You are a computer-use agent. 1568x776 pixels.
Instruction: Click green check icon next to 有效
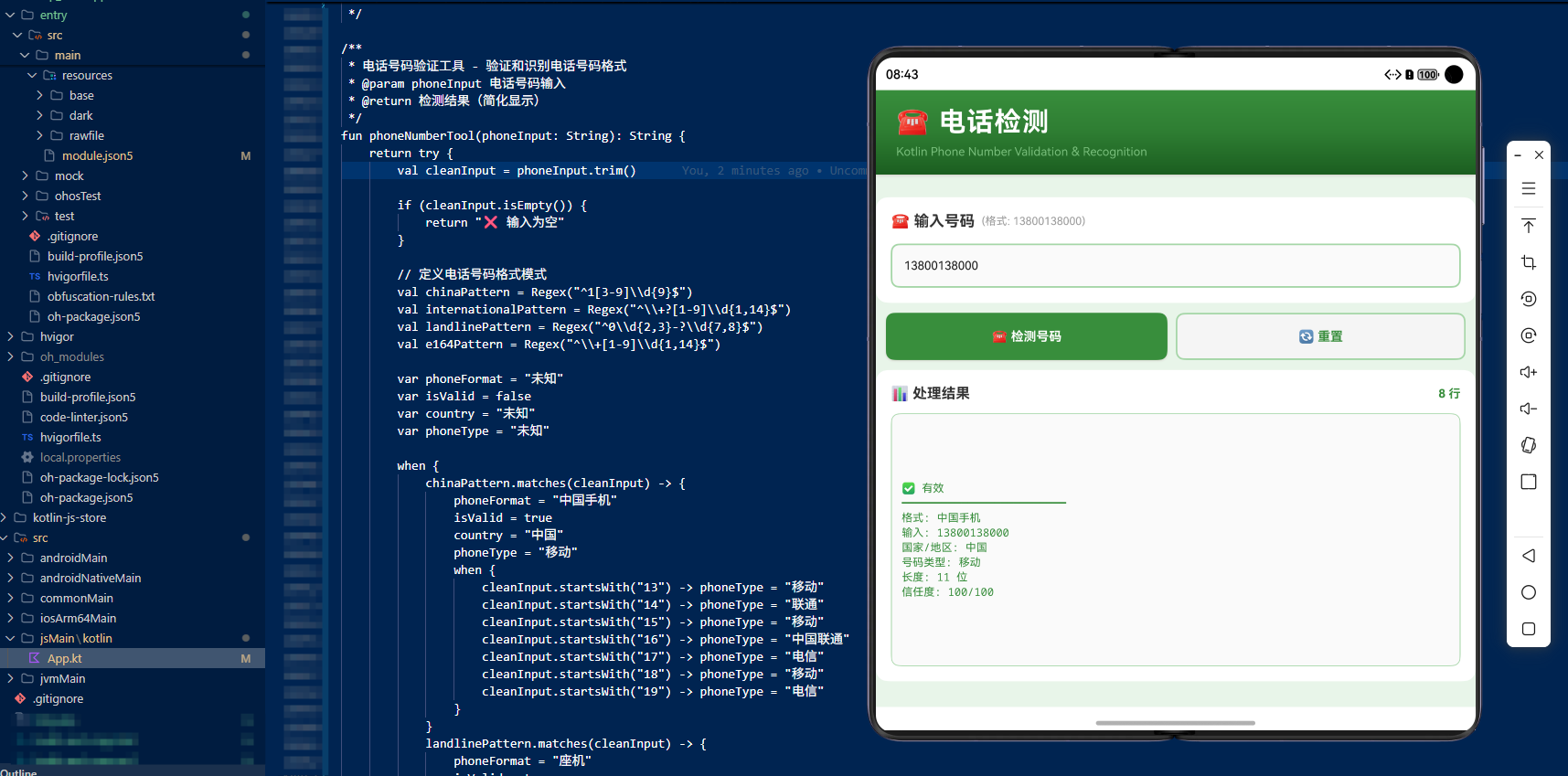click(x=908, y=488)
